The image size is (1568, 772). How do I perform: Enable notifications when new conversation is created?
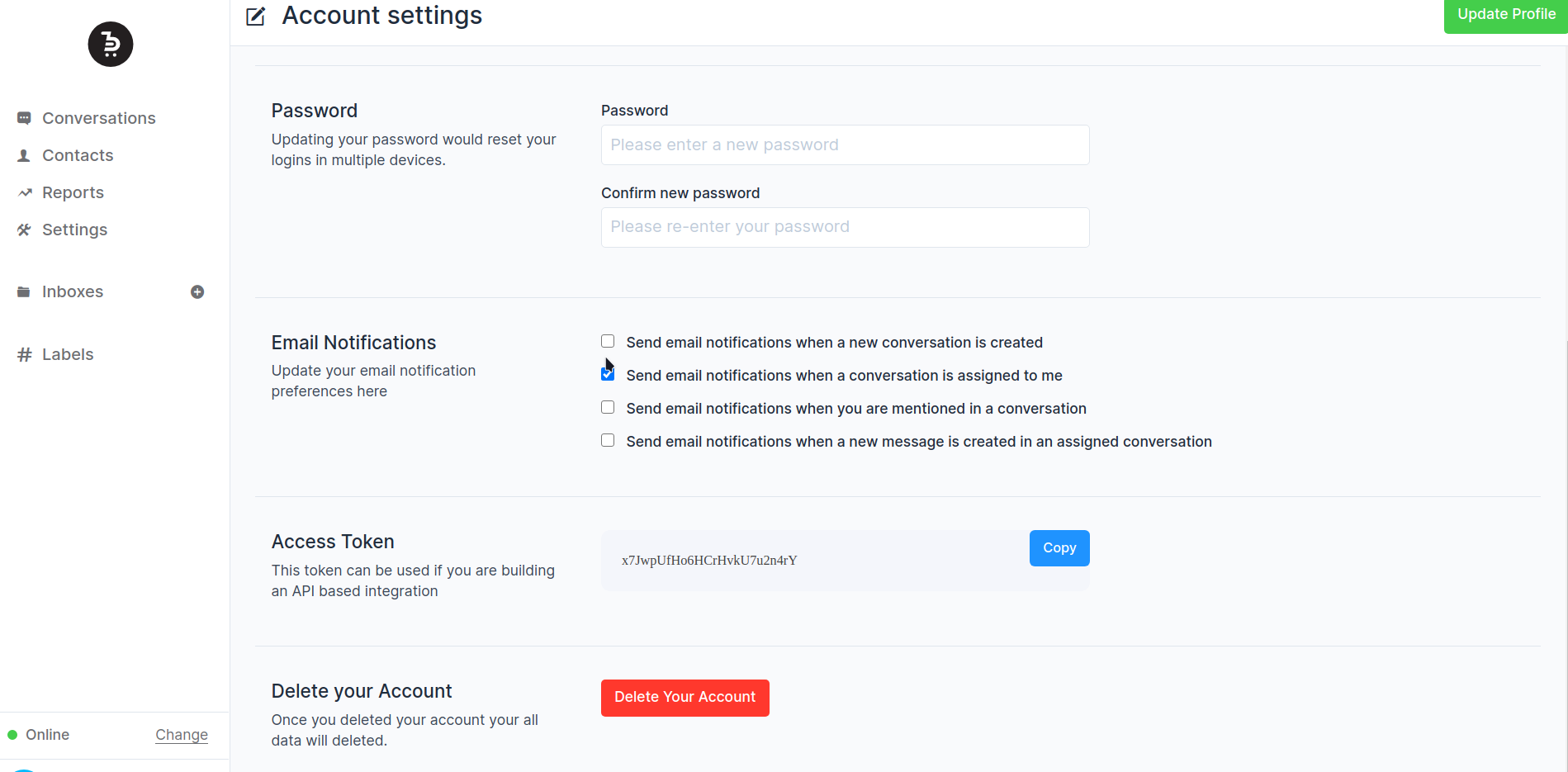(x=608, y=341)
